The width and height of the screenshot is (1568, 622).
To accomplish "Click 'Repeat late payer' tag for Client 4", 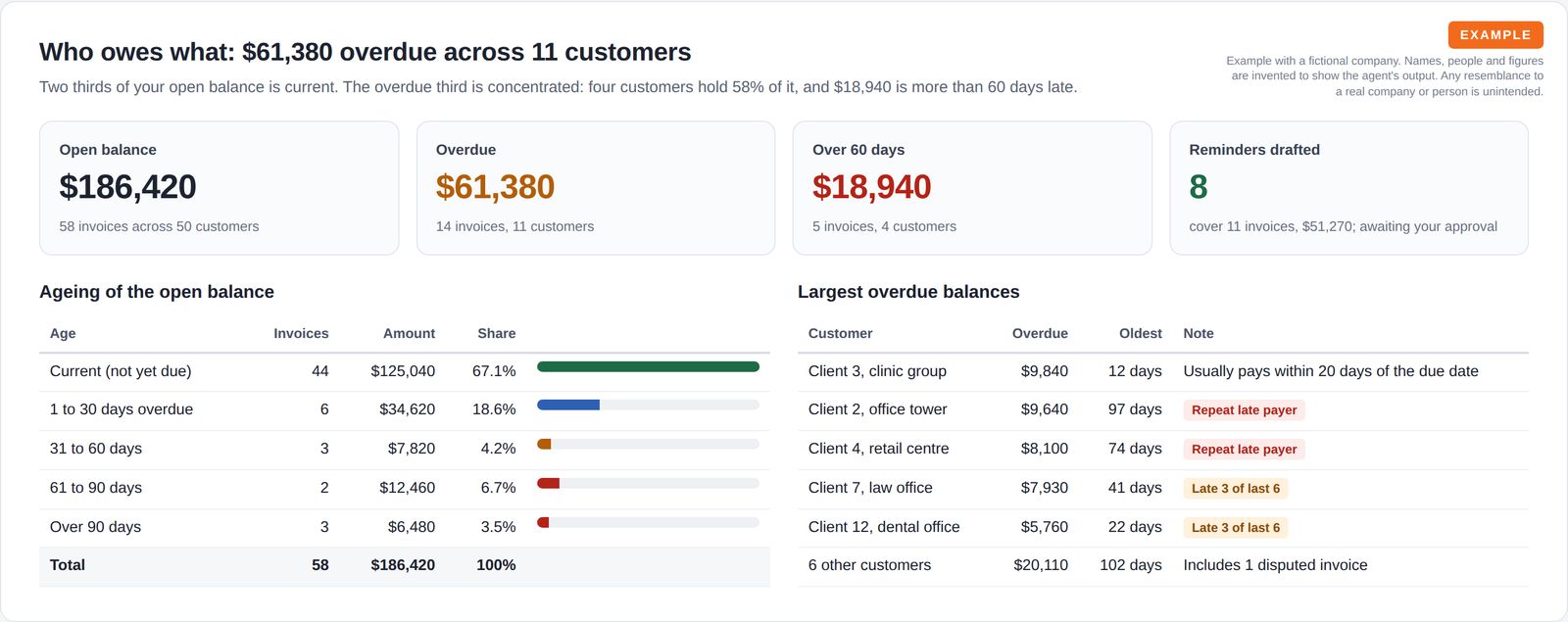I will click(x=1244, y=450).
